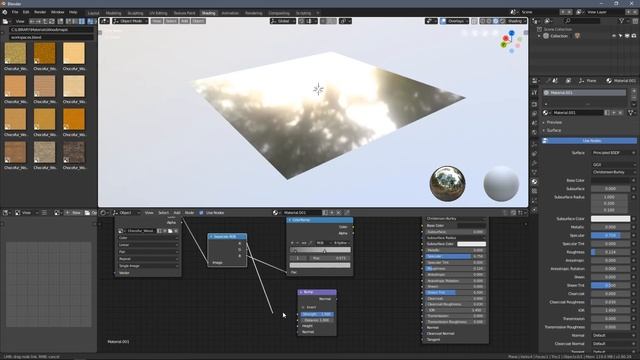
Task: Click the properties editor type icon
Action: pyautogui.click(x=535, y=81)
